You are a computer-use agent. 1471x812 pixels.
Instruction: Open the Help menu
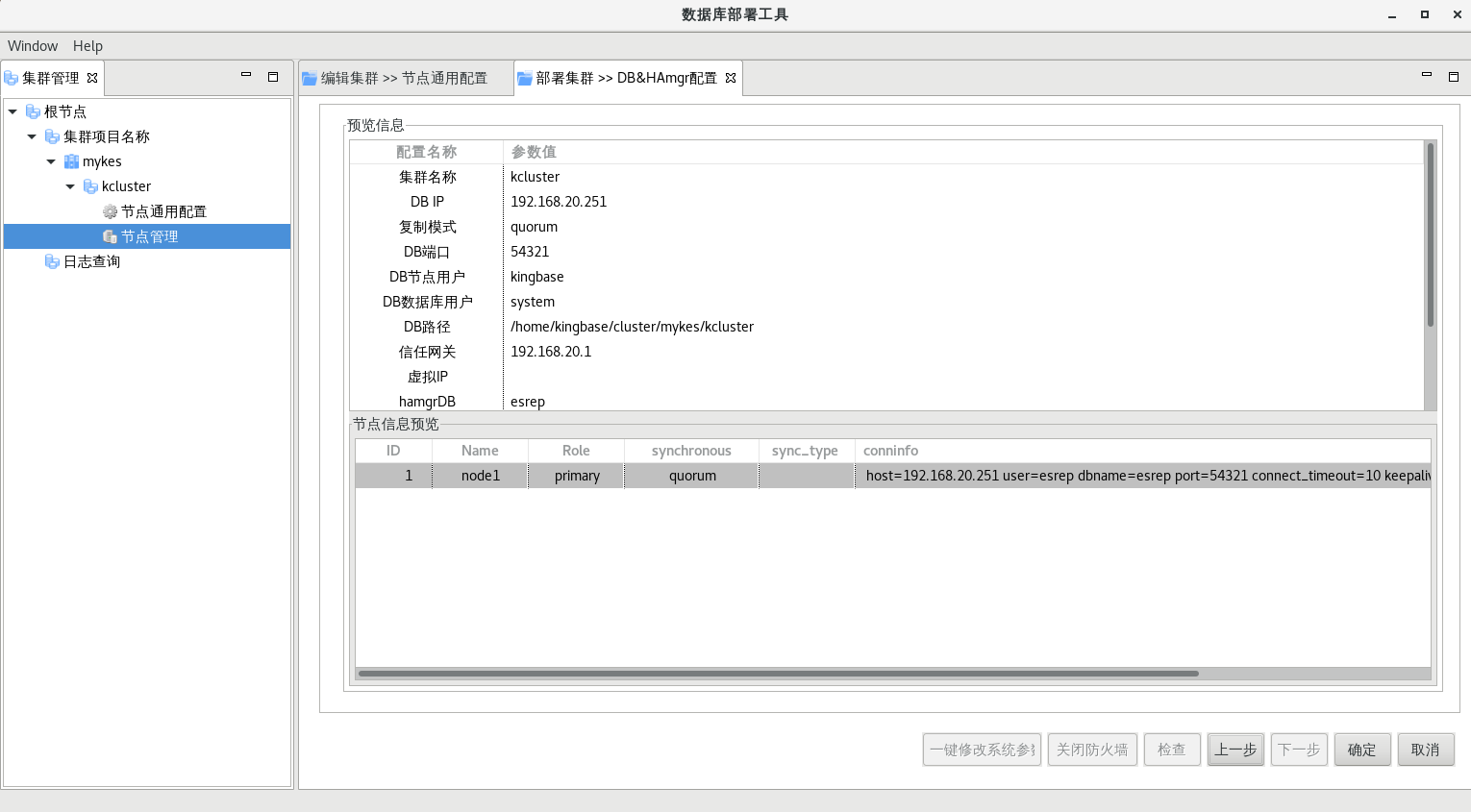(x=87, y=46)
